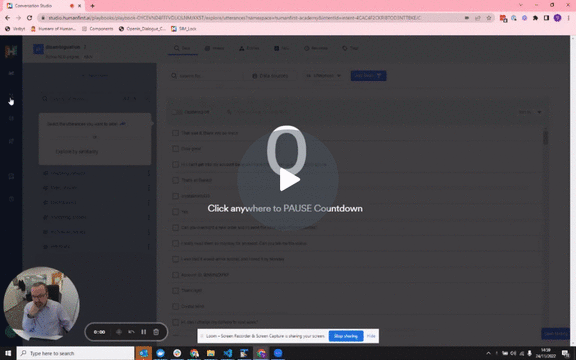Expand the Sort by dropdown
The width and height of the screenshot is (576, 360).
click(530, 112)
